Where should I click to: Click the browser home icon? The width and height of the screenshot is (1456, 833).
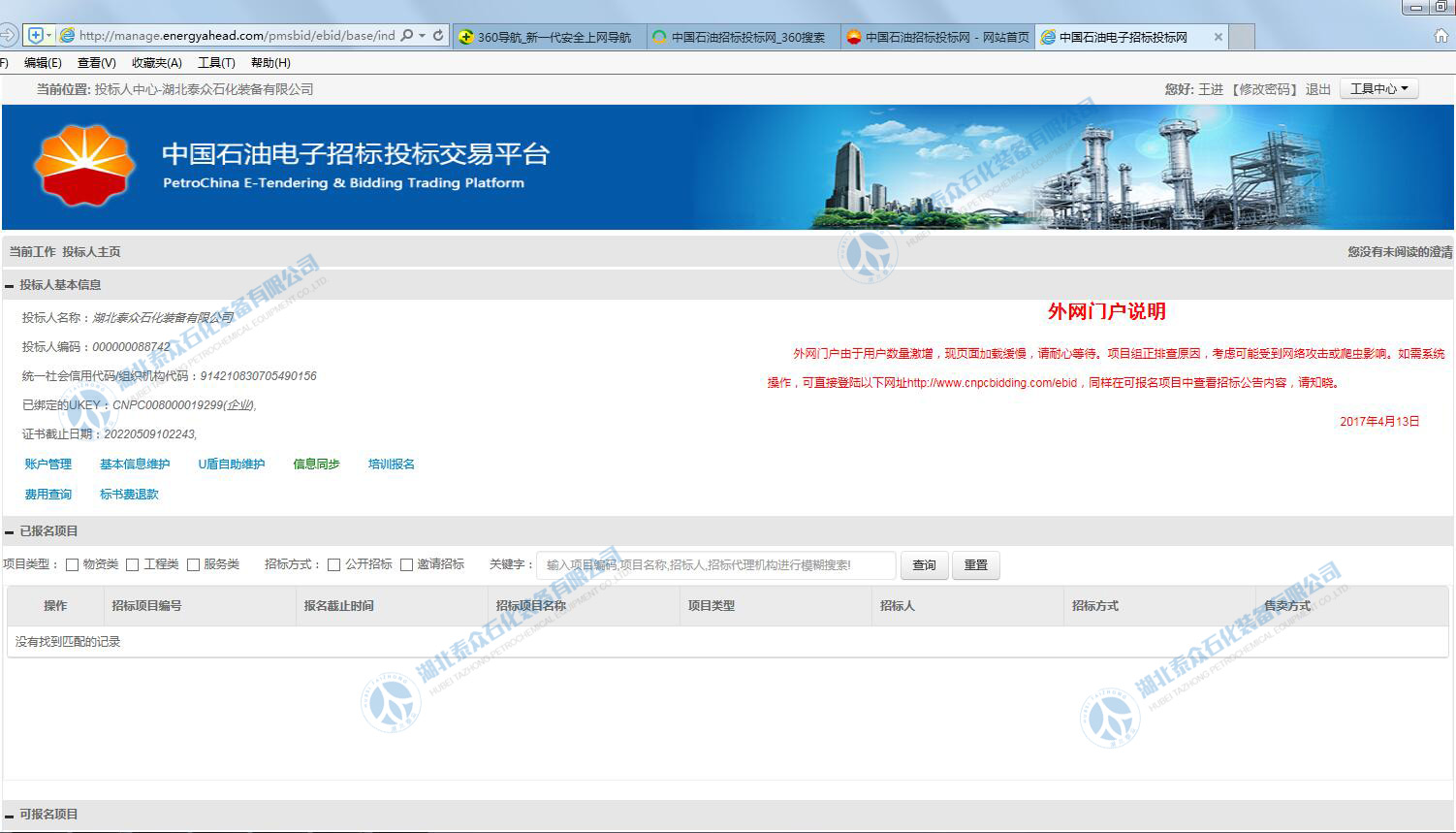(1441, 36)
